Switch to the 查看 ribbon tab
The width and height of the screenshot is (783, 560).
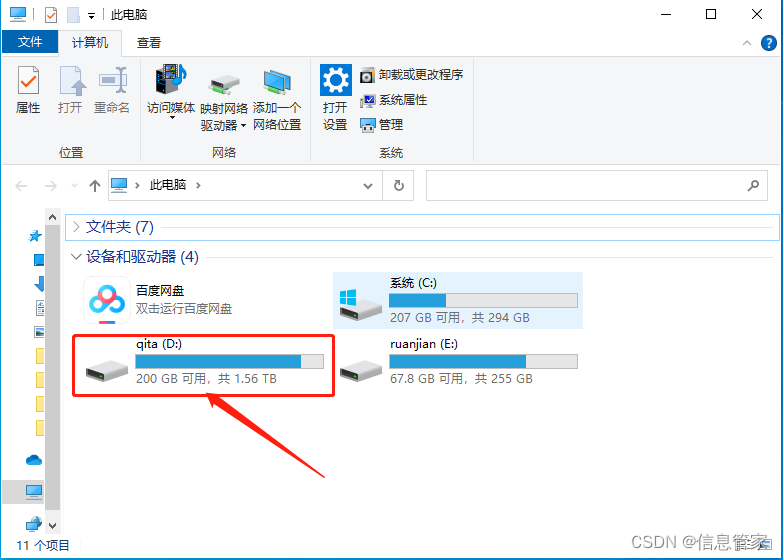coord(149,42)
